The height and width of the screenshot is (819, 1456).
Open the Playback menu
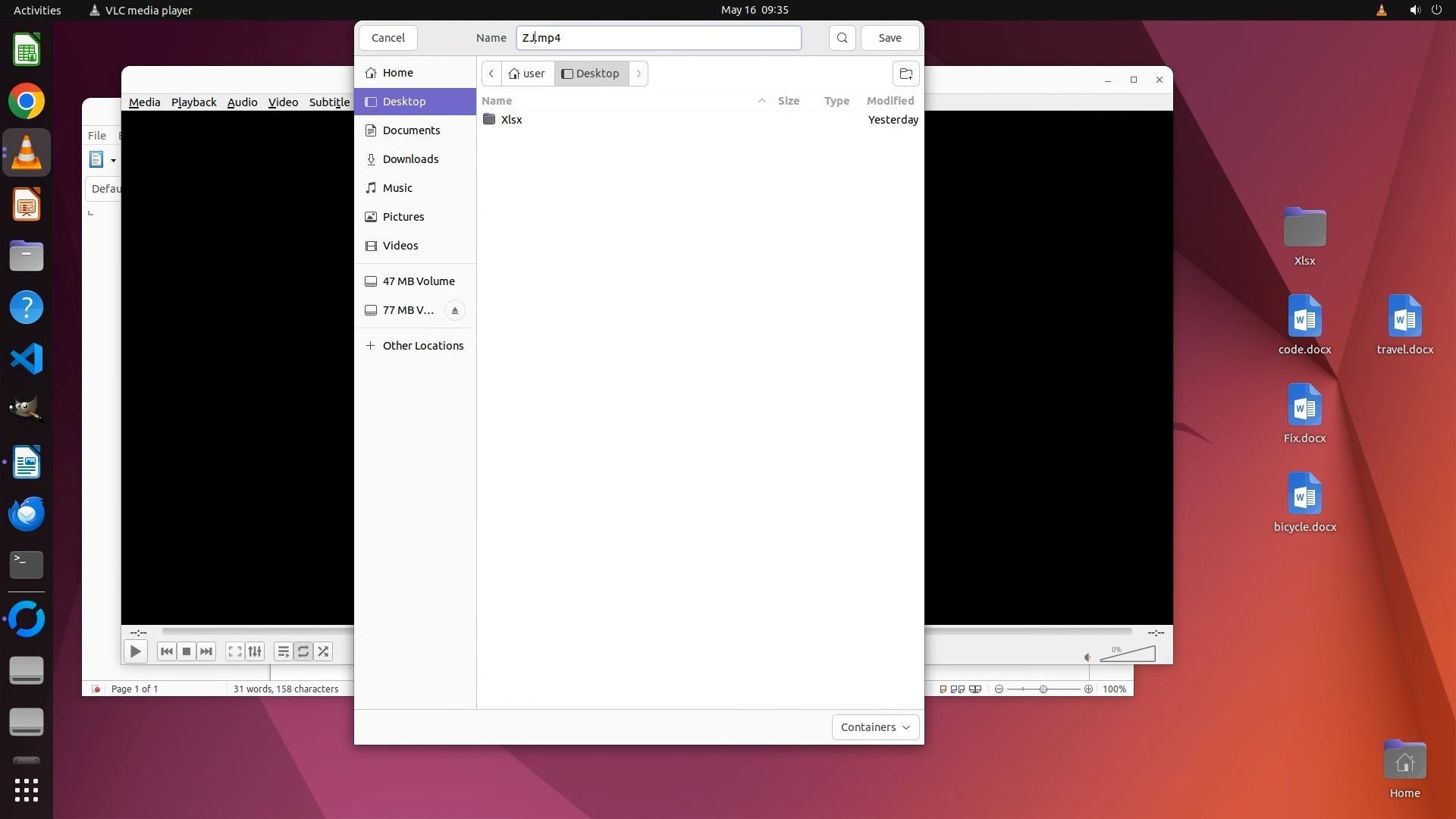coord(193,102)
